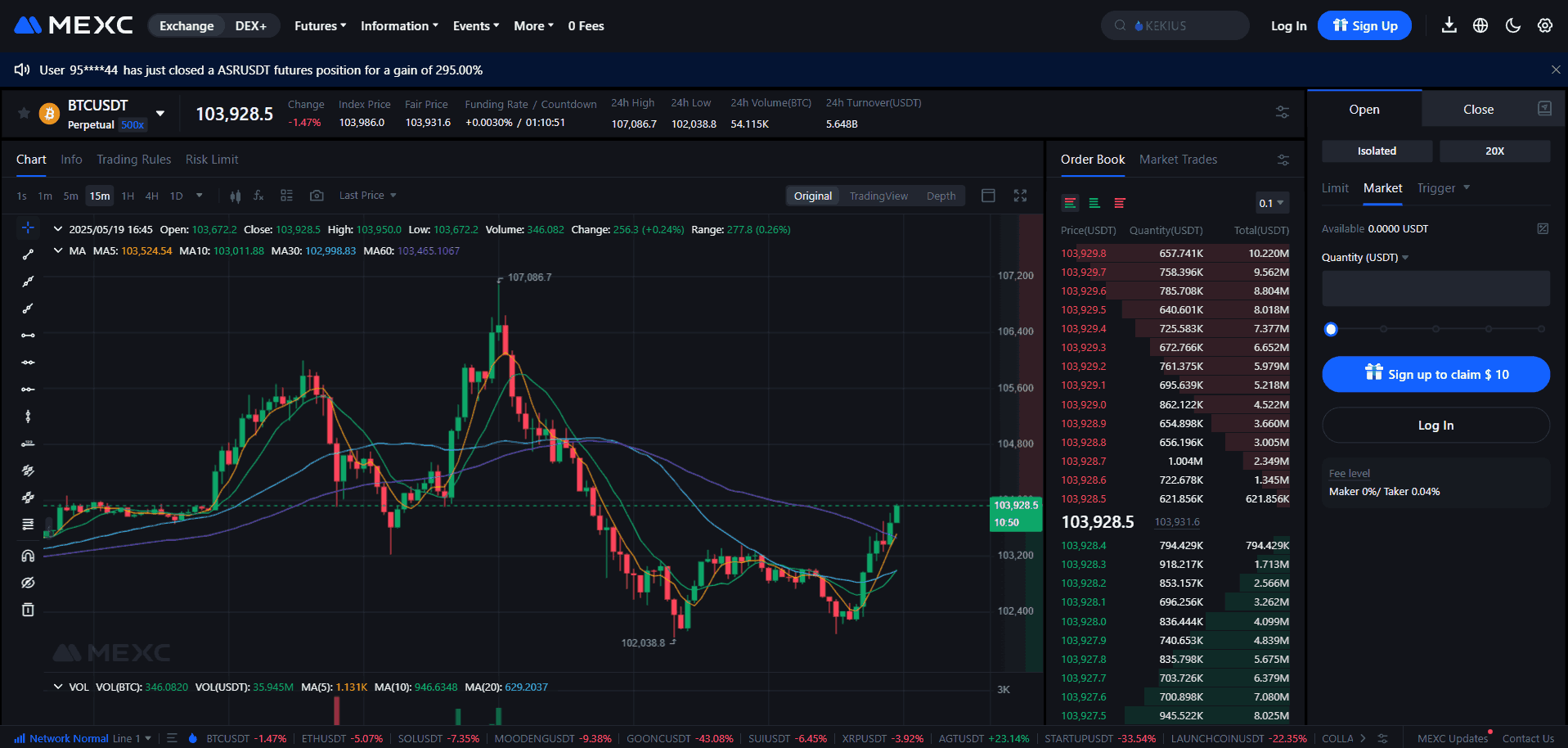Click the Sign up to claim $10 button

click(1435, 374)
